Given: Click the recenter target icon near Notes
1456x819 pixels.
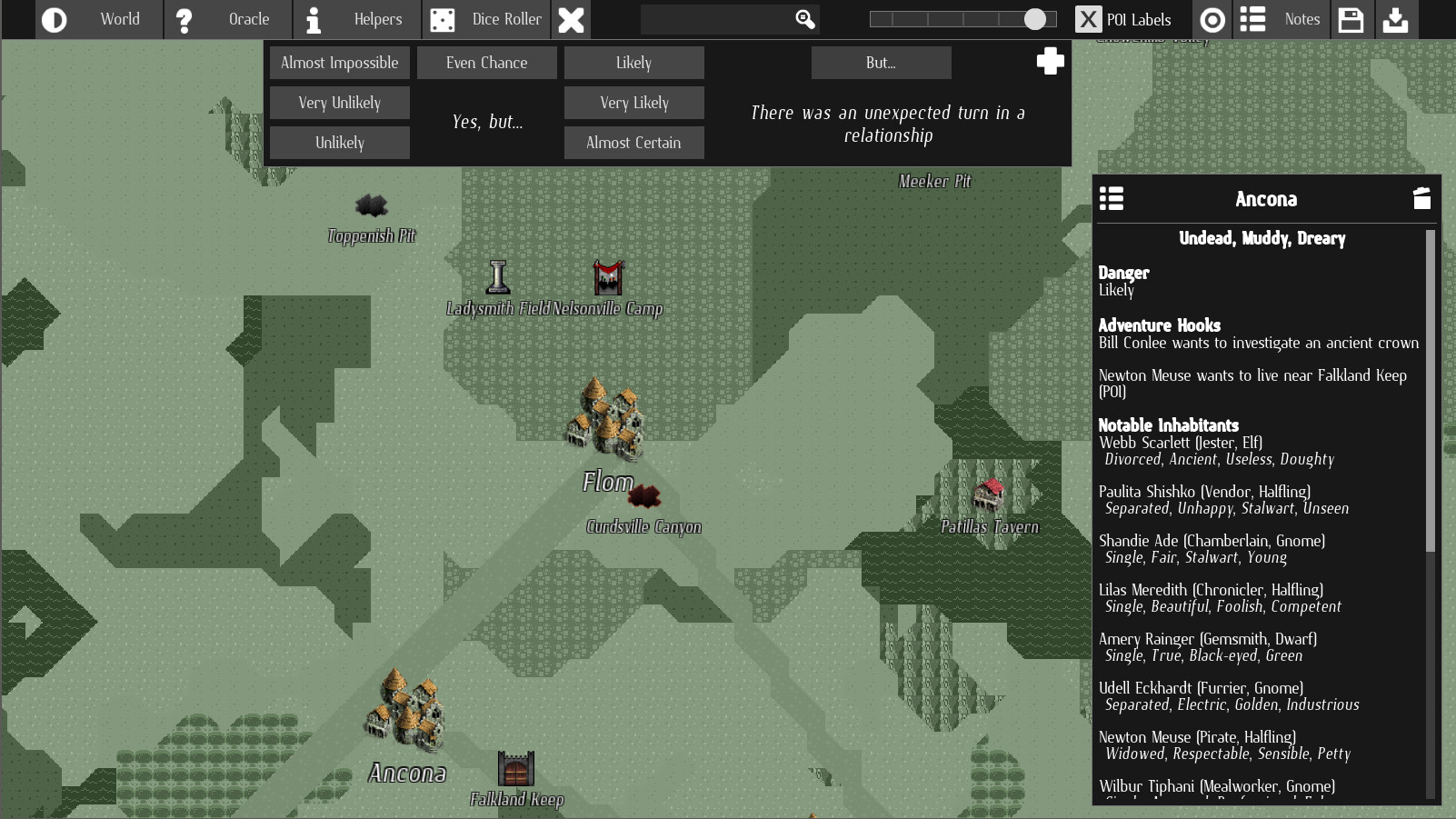Looking at the screenshot, I should (1212, 18).
